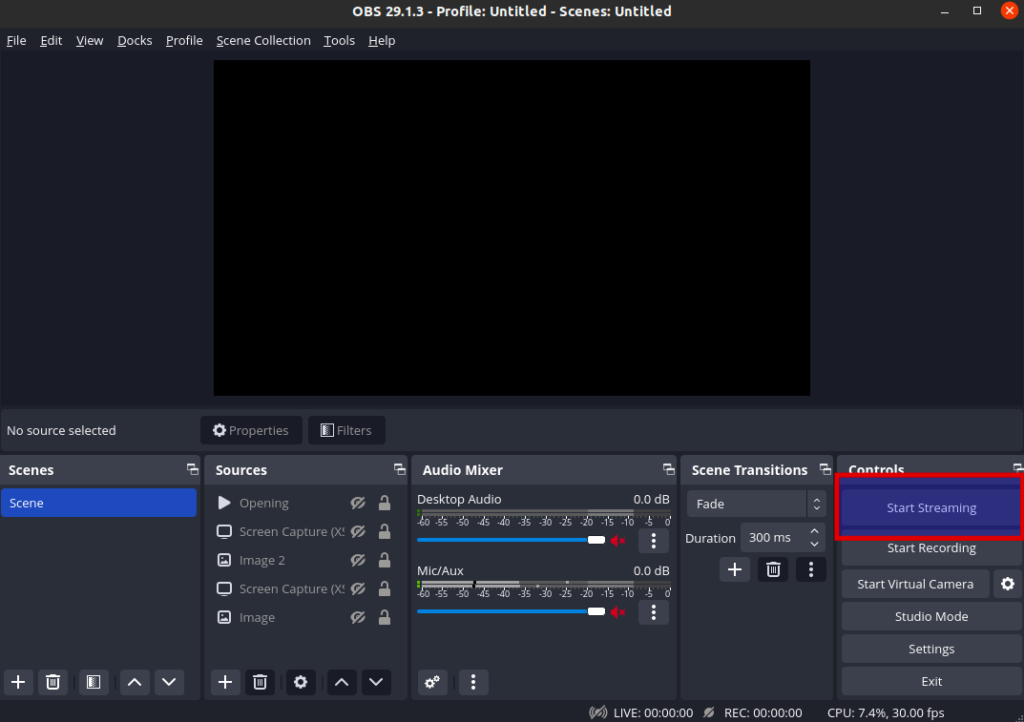The width and height of the screenshot is (1024, 722).
Task: Open the File menu
Action: coord(16,40)
